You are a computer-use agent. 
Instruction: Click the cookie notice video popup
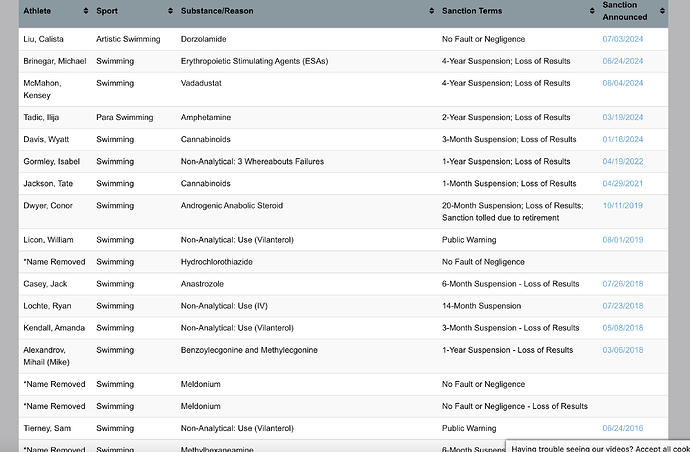[598, 446]
